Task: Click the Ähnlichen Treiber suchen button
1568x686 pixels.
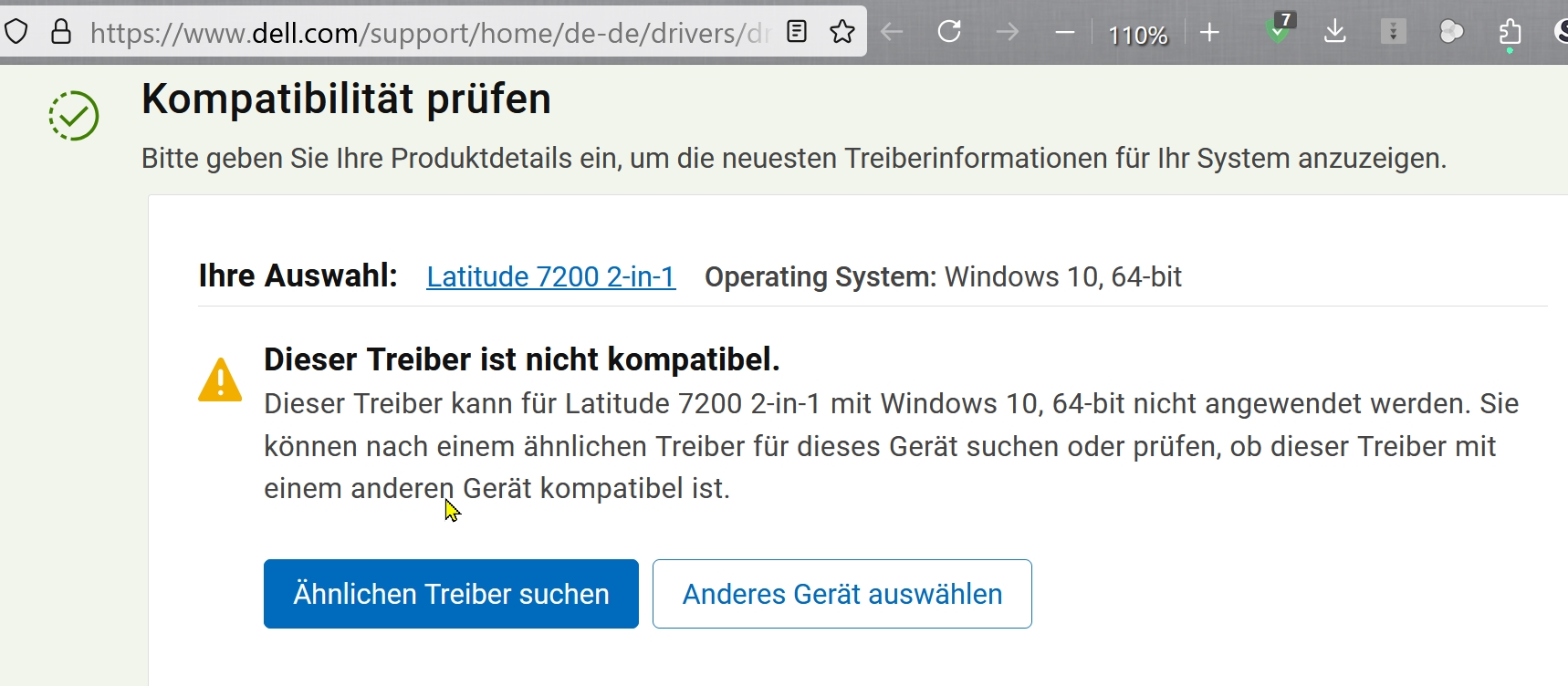Action: (451, 594)
